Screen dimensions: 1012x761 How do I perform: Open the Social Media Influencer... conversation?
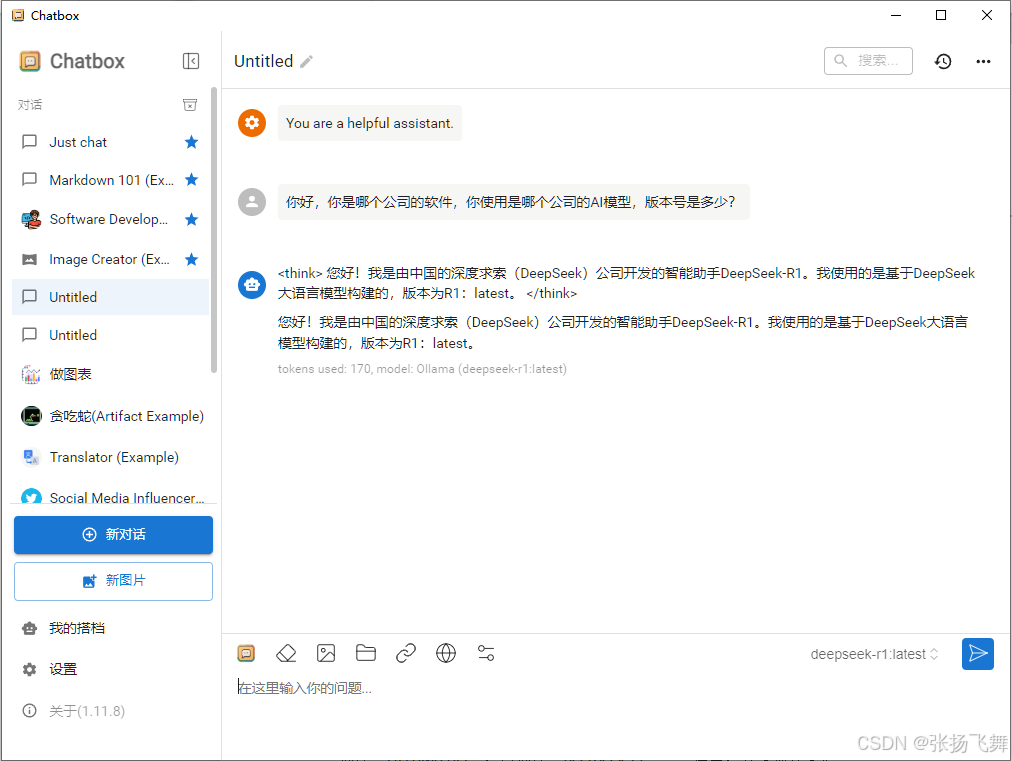pos(110,498)
